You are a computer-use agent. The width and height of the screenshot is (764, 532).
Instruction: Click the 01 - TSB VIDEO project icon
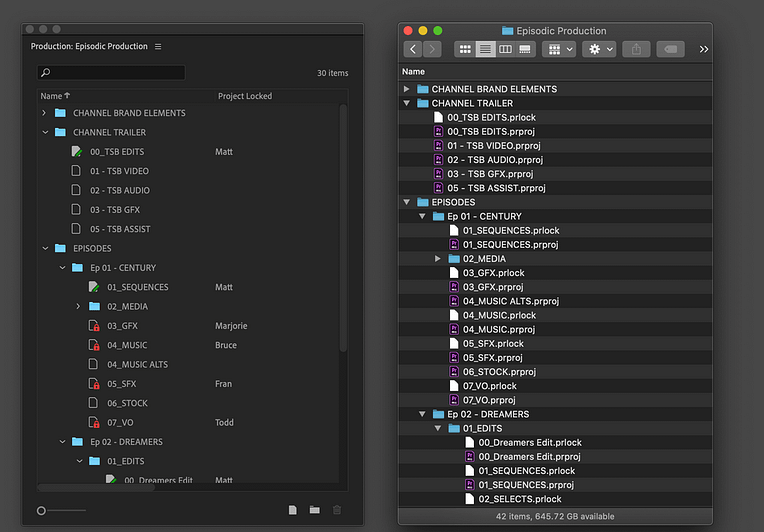tap(76, 171)
